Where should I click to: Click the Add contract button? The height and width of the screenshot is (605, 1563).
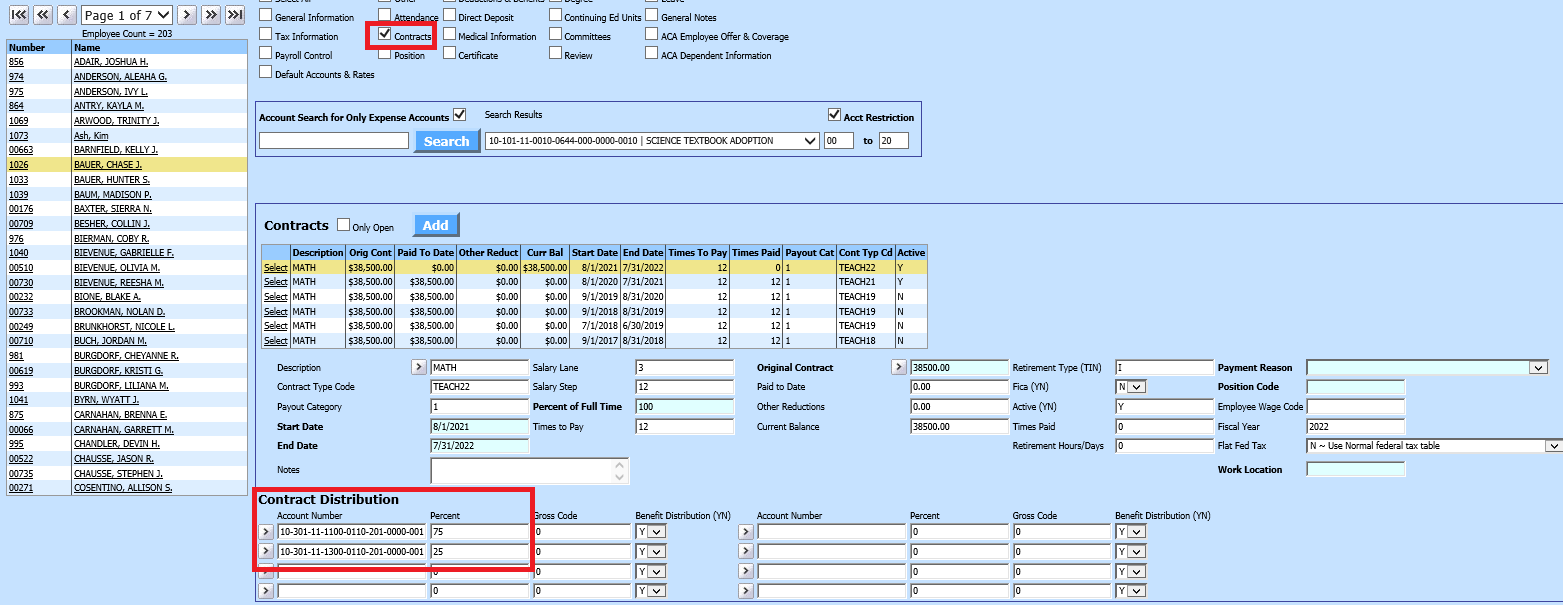click(x=435, y=225)
